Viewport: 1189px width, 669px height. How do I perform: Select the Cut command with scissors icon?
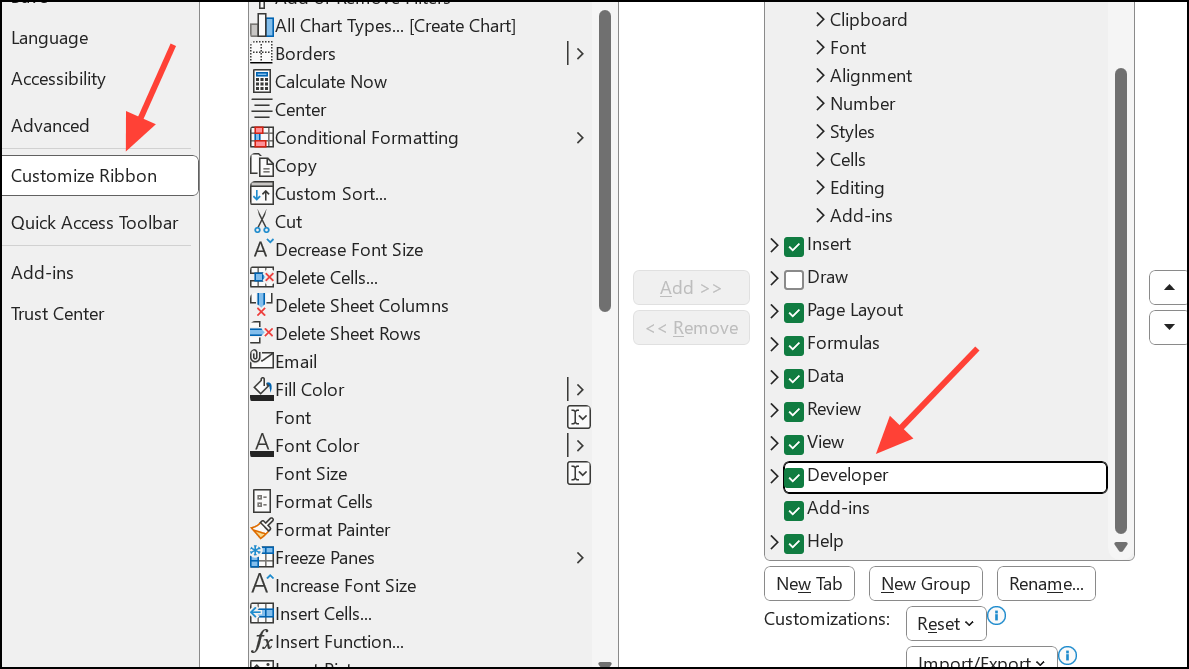point(288,221)
